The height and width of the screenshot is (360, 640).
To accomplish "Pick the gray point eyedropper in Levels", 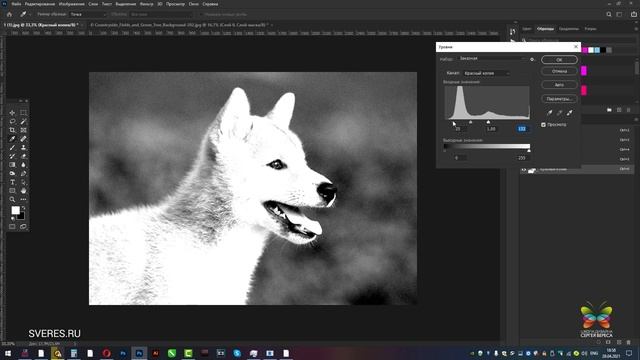I will point(560,113).
